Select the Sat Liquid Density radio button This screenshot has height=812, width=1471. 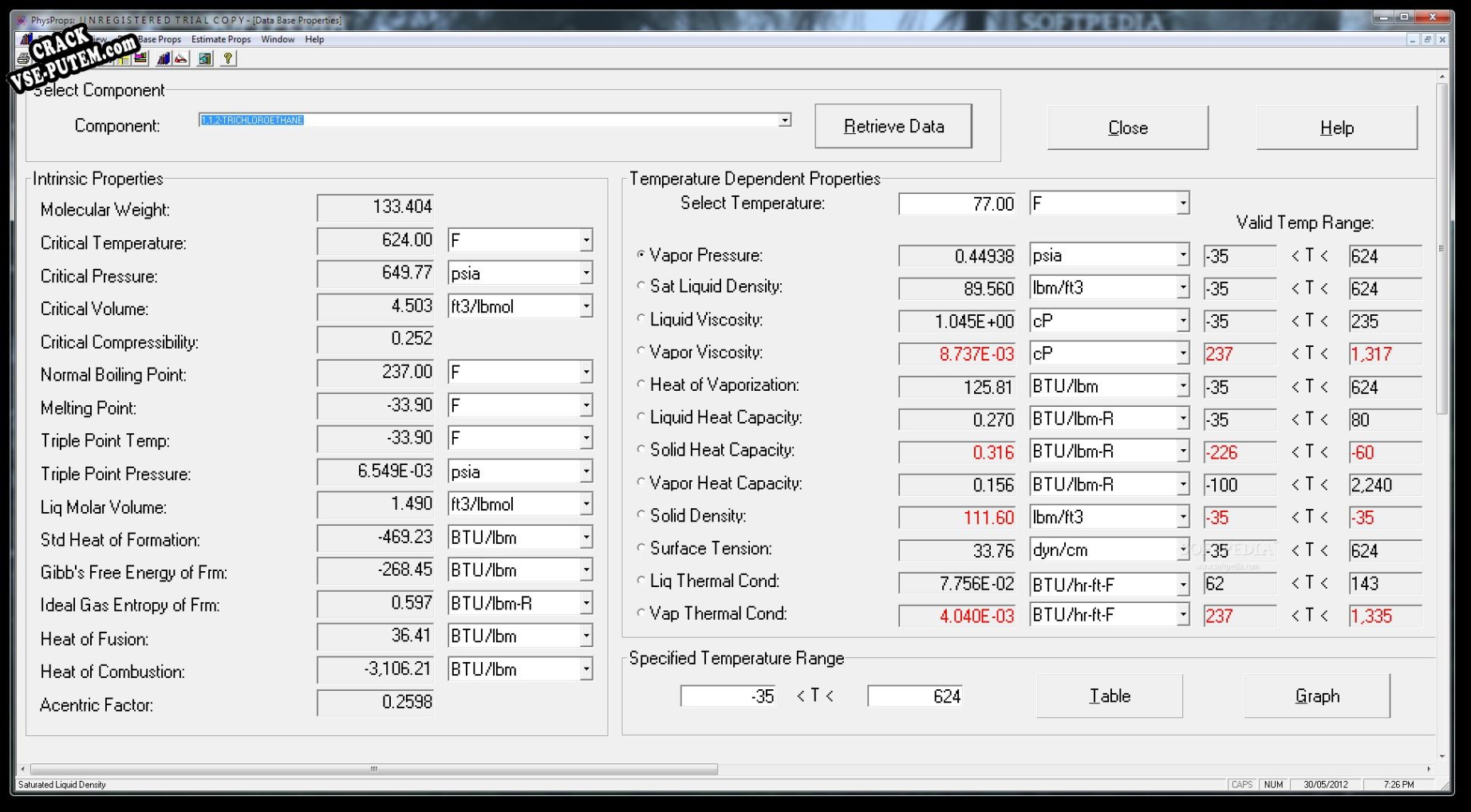[641, 286]
